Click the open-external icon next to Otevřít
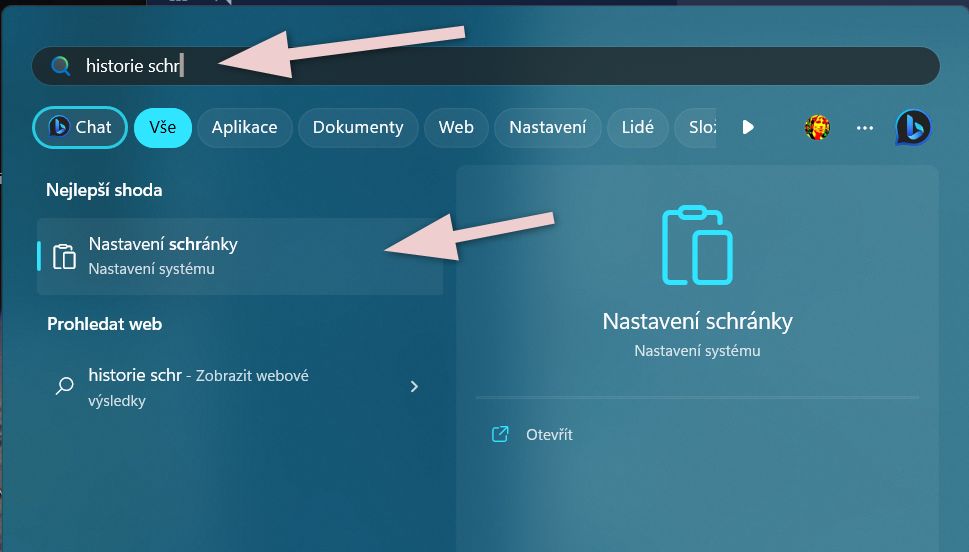The width and height of the screenshot is (969, 552). (x=500, y=434)
